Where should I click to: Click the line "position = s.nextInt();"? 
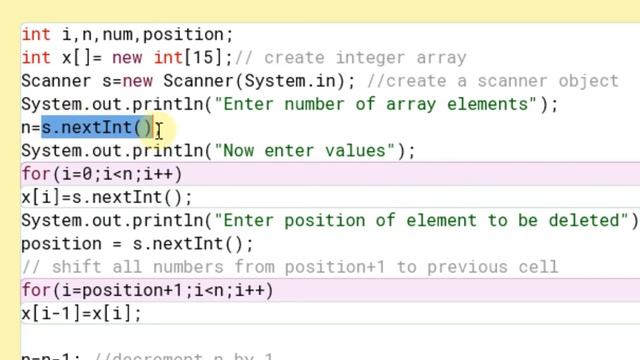coord(138,244)
